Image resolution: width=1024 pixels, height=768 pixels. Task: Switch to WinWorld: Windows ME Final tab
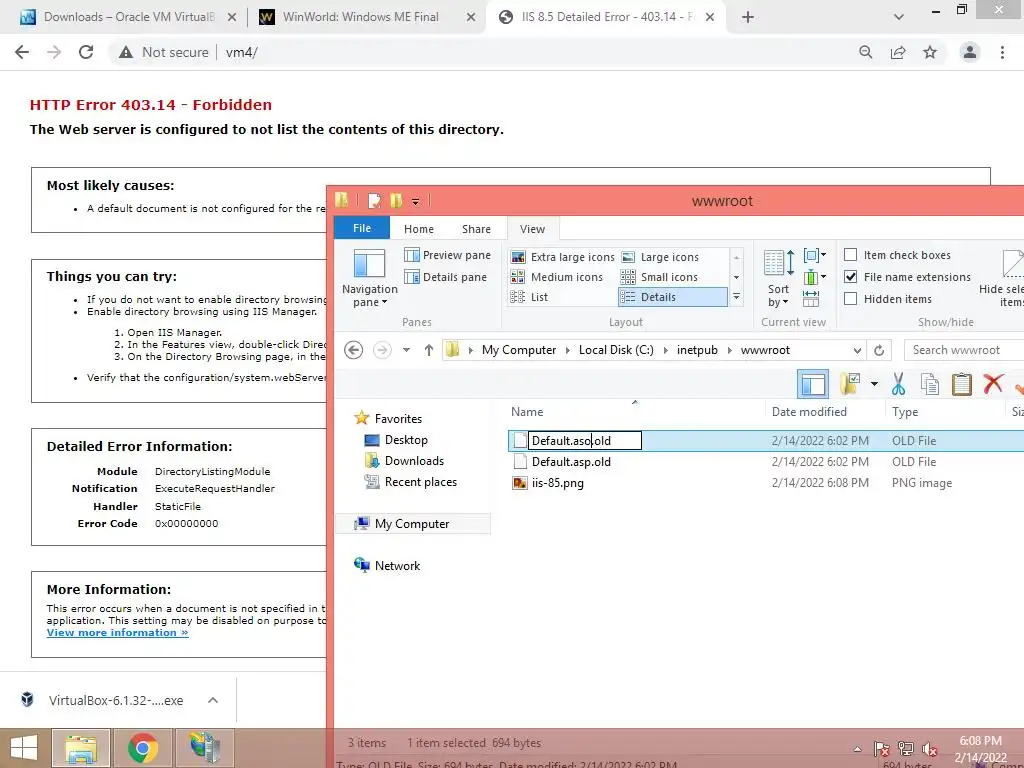(360, 17)
